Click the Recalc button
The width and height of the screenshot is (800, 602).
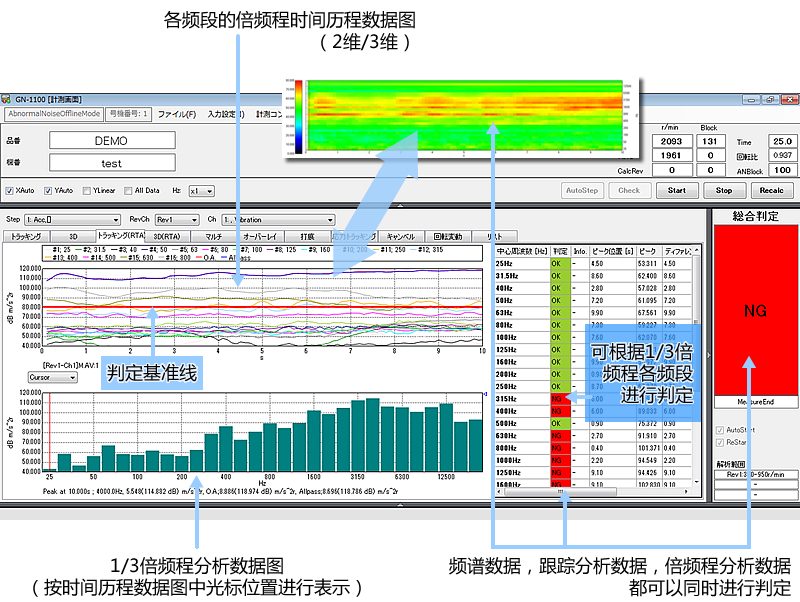(x=771, y=190)
